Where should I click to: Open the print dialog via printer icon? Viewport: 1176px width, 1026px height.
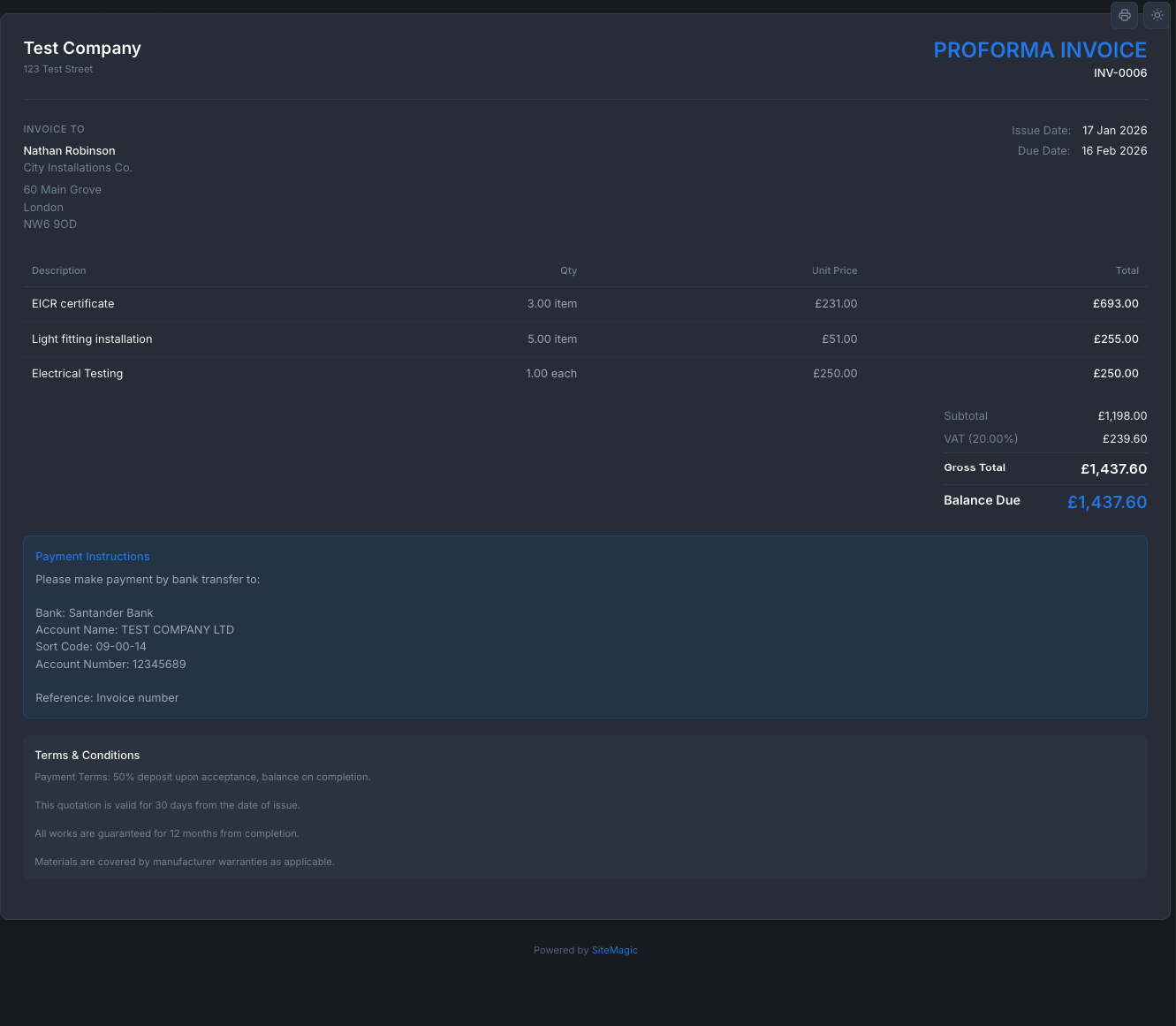1124,15
